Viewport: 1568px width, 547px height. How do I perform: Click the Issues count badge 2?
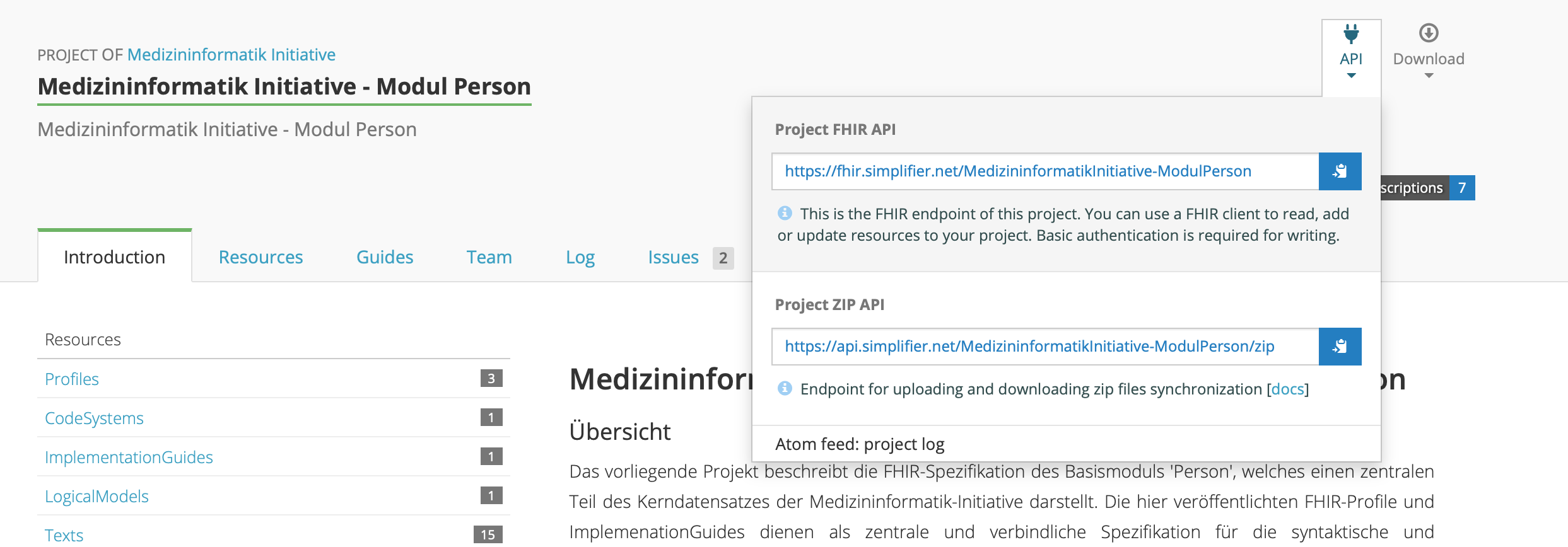pyautogui.click(x=723, y=258)
